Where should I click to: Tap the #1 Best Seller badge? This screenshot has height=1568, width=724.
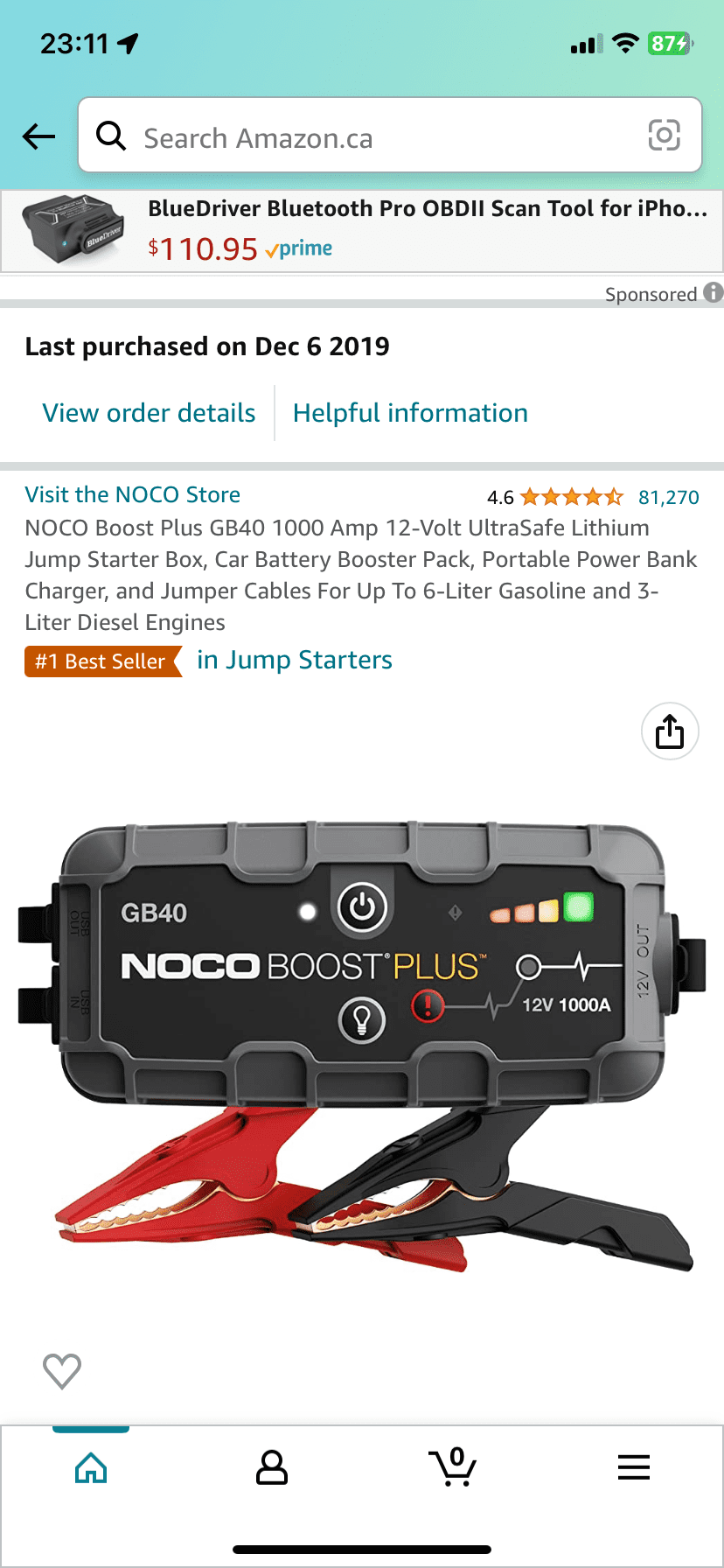click(x=103, y=661)
